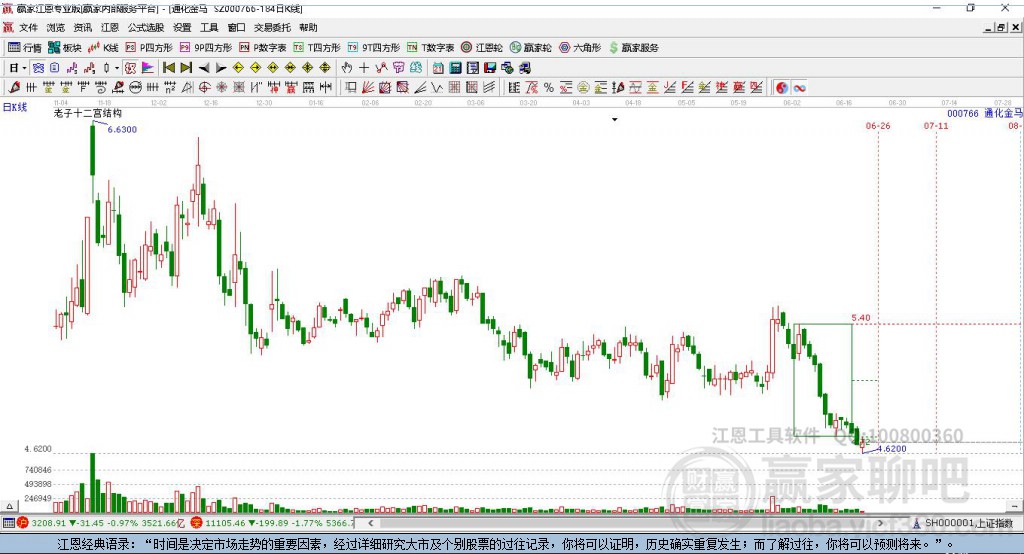The image size is (1024, 554).
Task: Open the calculator icon
Action: tap(455, 67)
